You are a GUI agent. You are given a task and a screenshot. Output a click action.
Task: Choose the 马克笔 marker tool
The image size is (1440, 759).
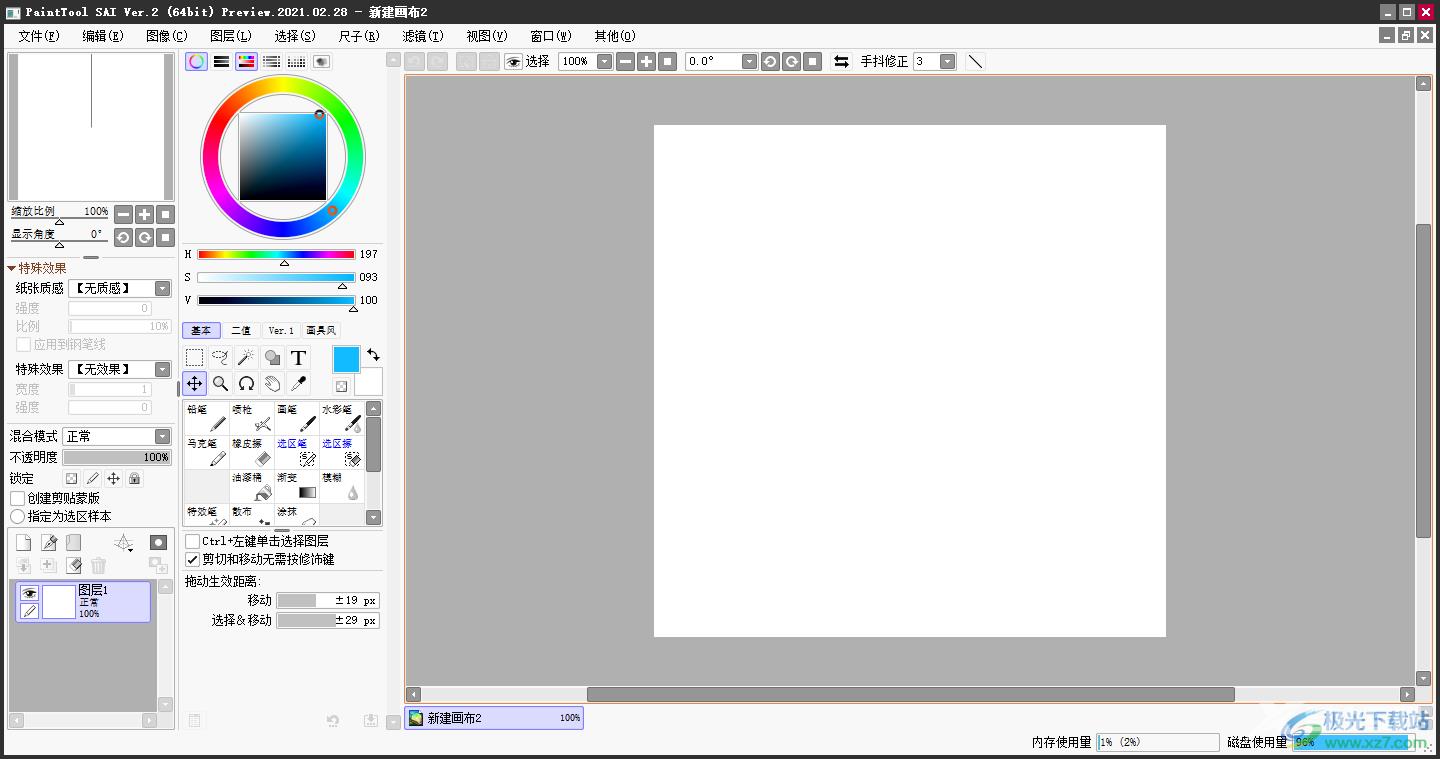(x=207, y=453)
